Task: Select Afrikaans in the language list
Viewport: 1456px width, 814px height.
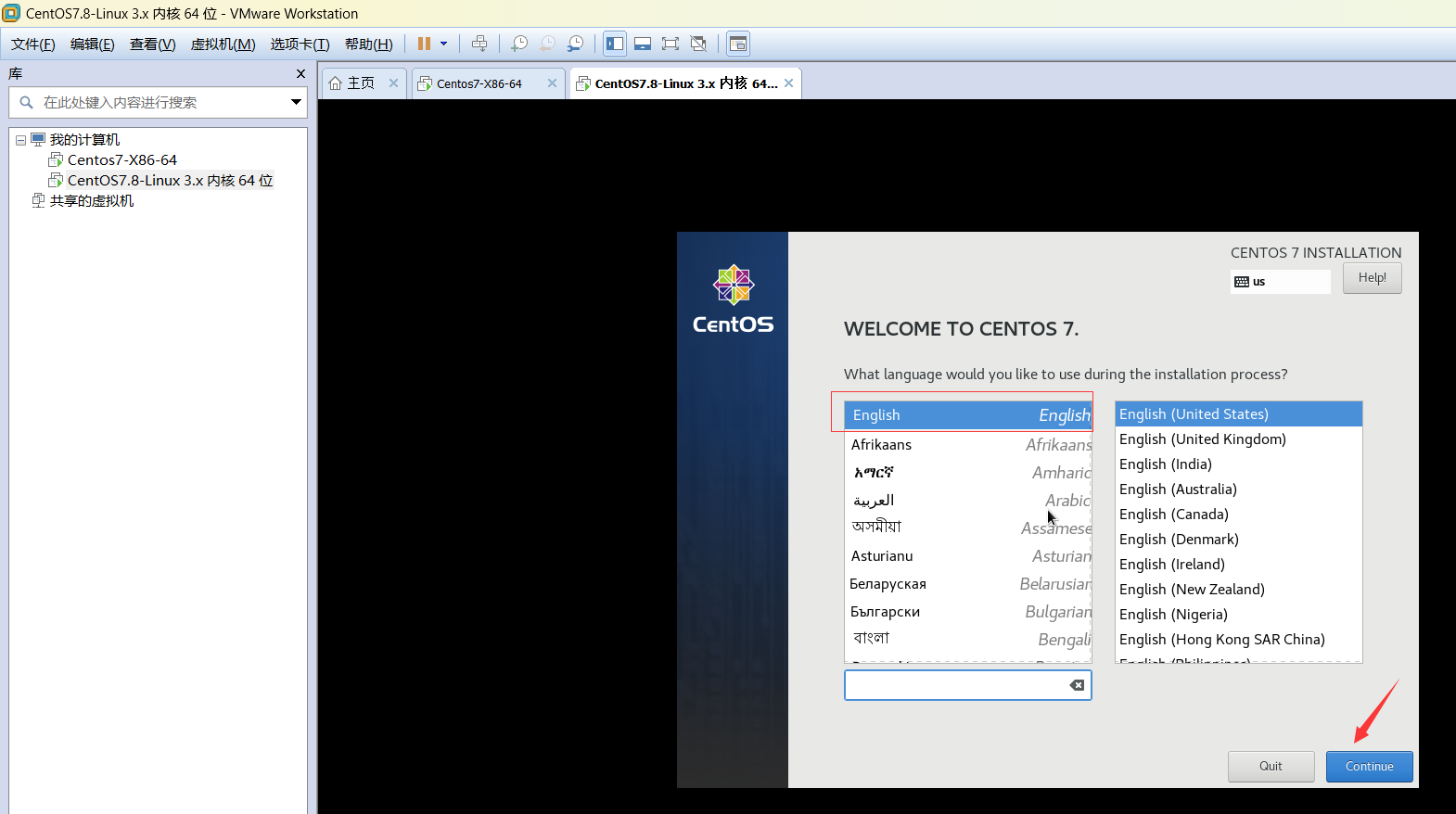Action: (x=968, y=445)
